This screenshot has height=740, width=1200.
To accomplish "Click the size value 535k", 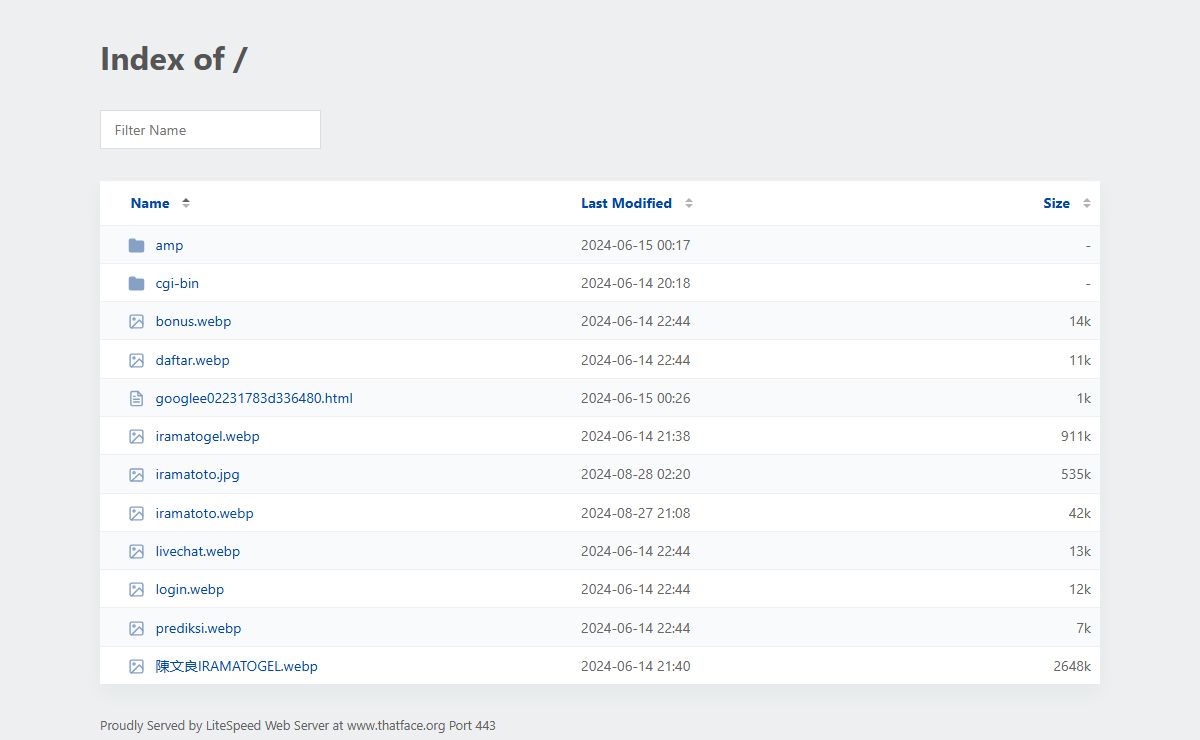I will 1075,475.
